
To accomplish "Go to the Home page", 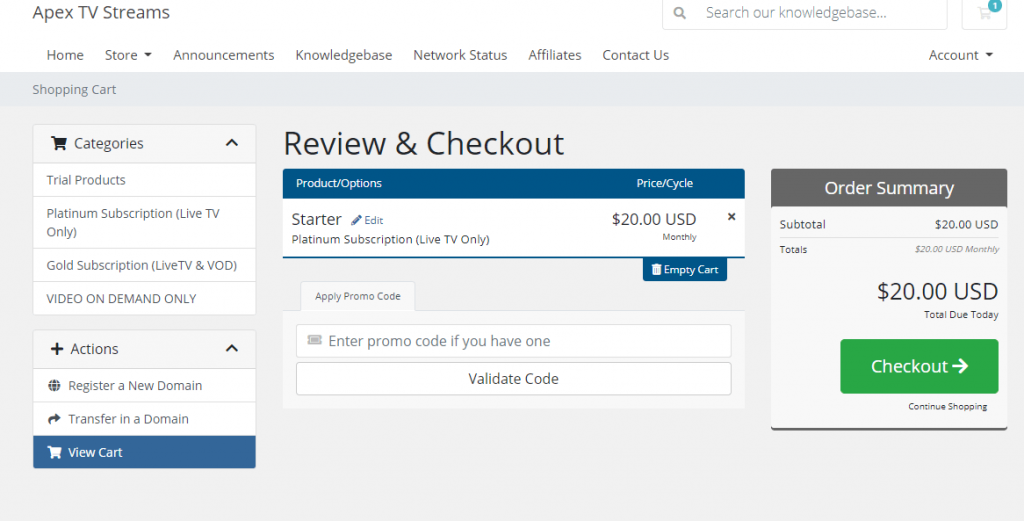I will pos(65,55).
